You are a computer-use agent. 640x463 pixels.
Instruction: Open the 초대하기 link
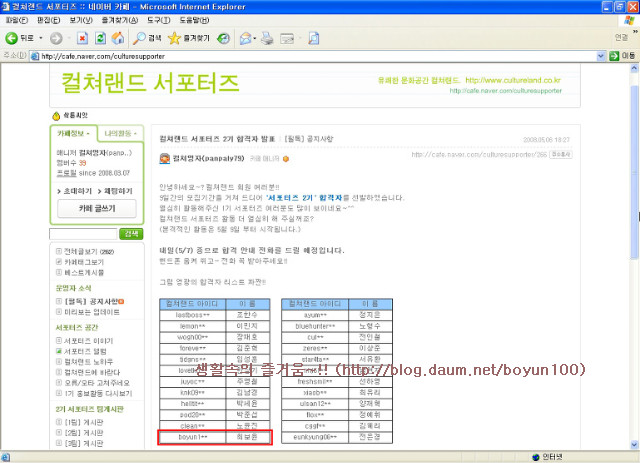(x=78, y=191)
